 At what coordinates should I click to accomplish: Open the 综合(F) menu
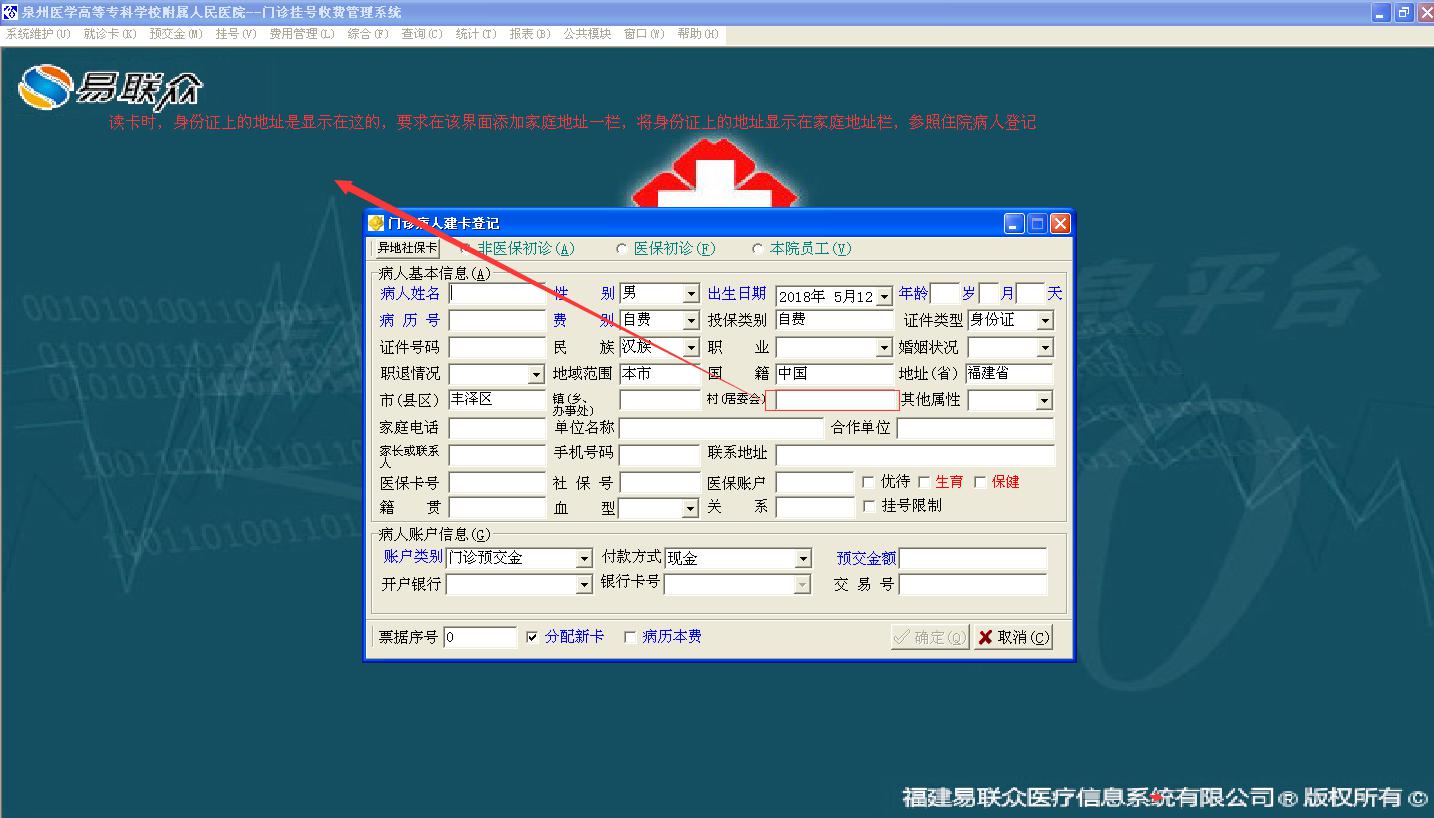(x=368, y=34)
